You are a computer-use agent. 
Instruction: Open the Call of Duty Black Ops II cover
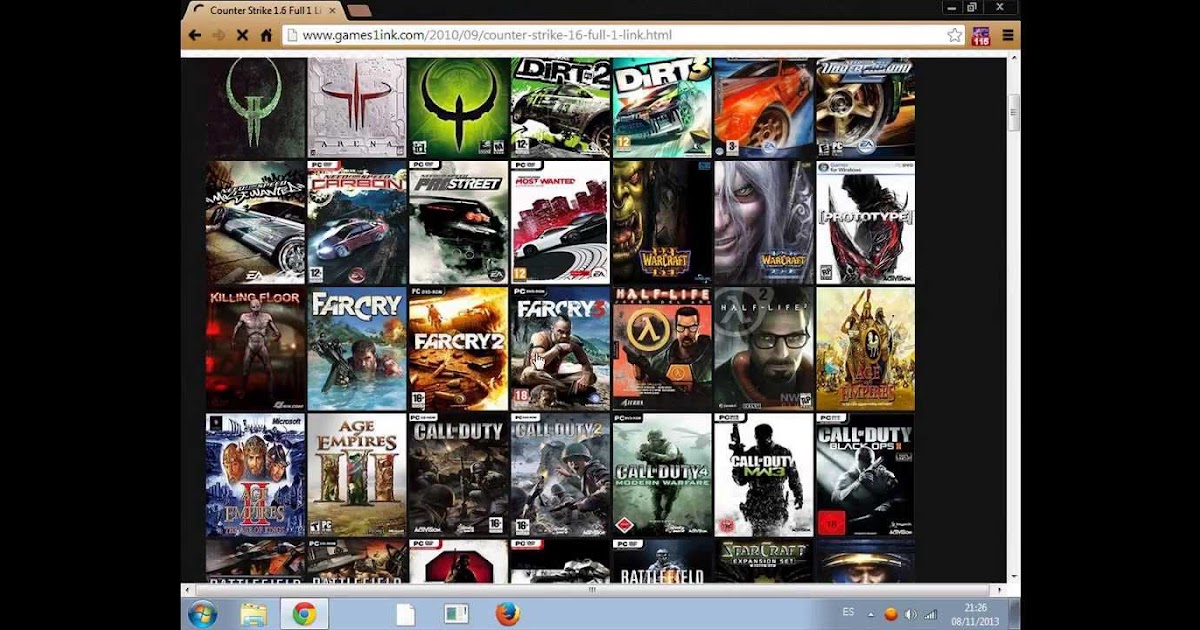pyautogui.click(x=865, y=475)
